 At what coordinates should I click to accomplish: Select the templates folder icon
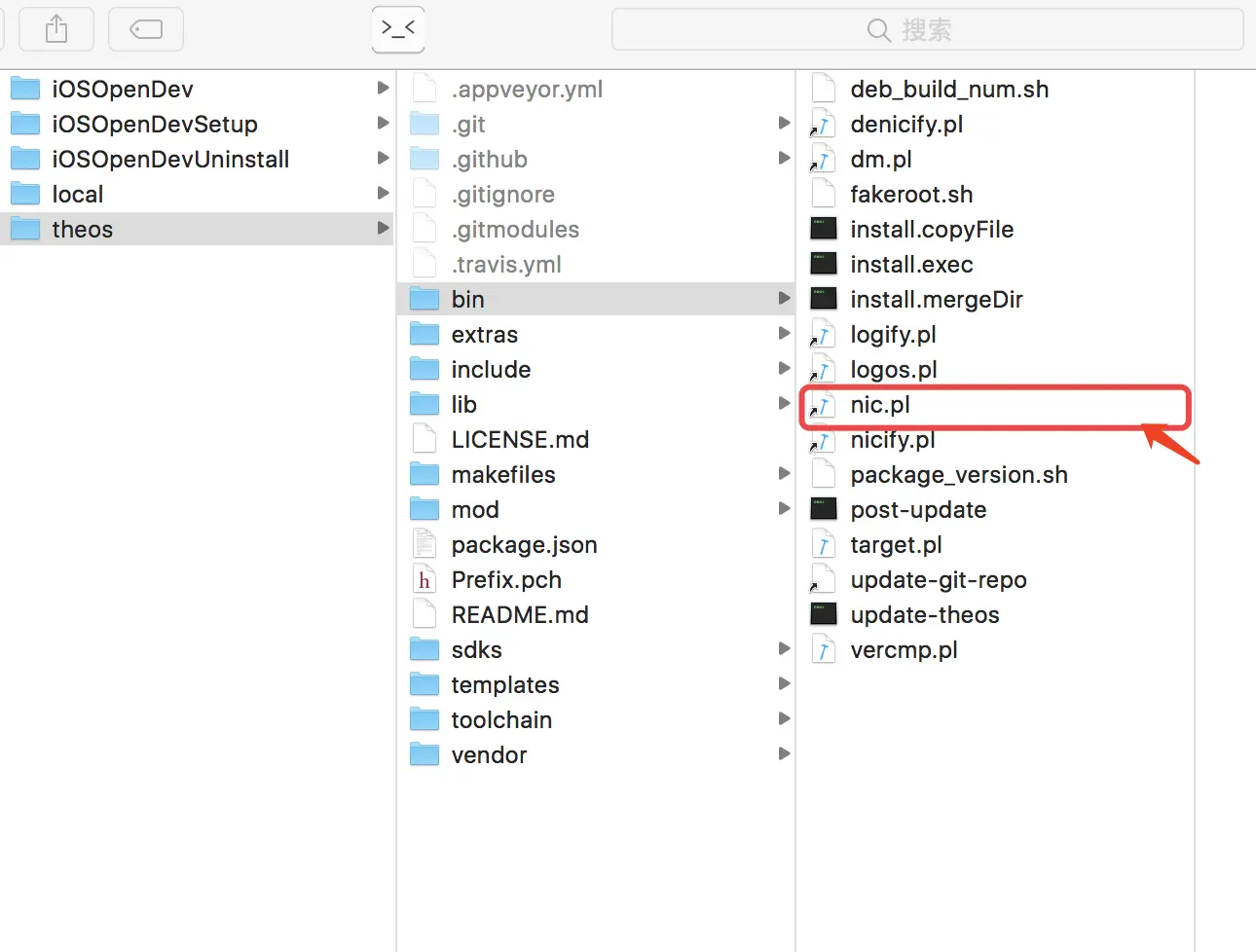pyautogui.click(x=425, y=684)
